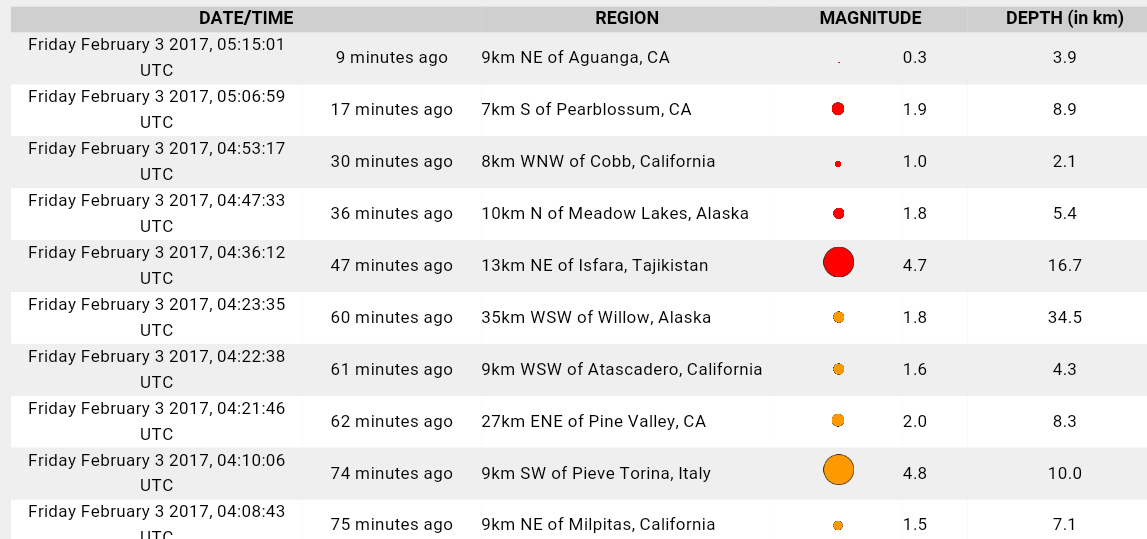Click the orange circle for Atascadero, California
This screenshot has width=1147, height=539.
click(838, 369)
